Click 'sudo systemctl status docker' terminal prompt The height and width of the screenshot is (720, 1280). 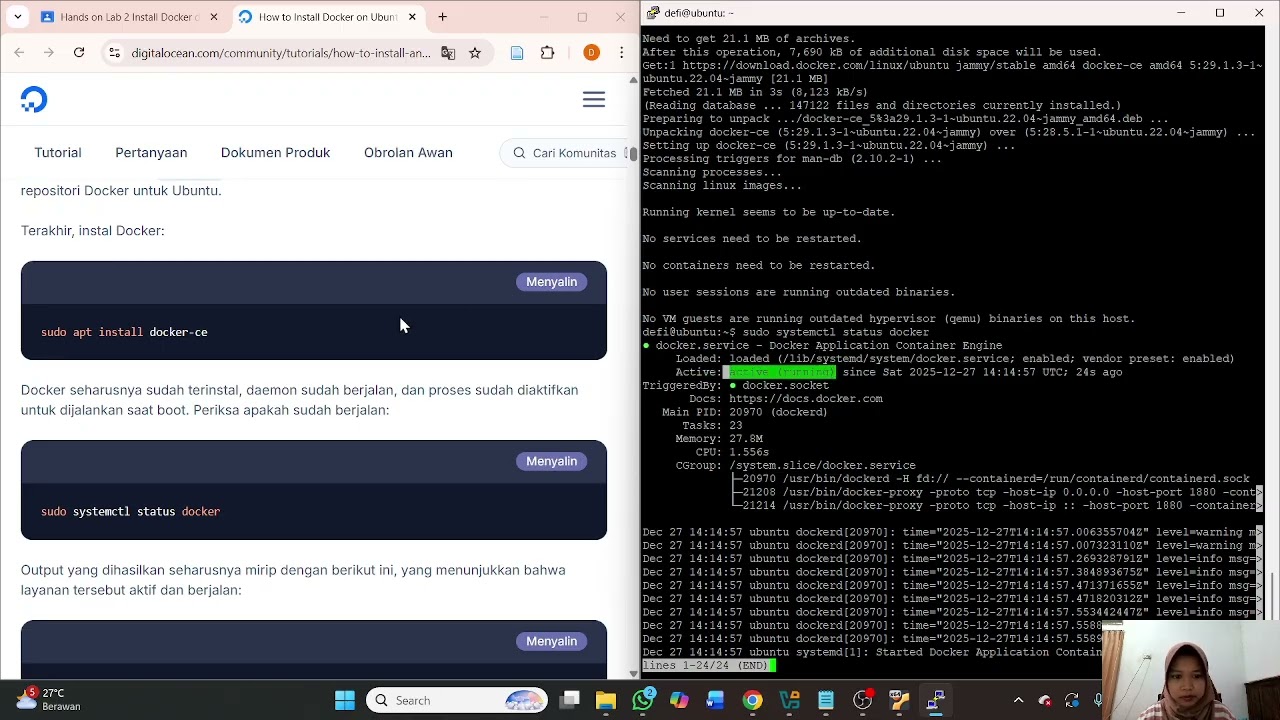tap(836, 332)
